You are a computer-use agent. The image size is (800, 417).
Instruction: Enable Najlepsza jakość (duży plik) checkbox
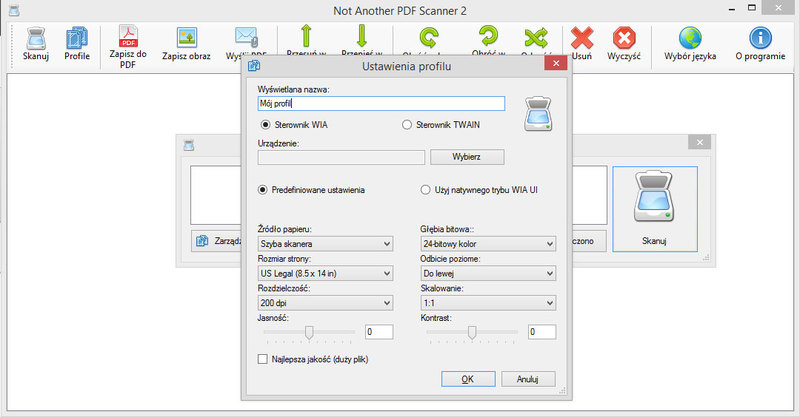(263, 359)
